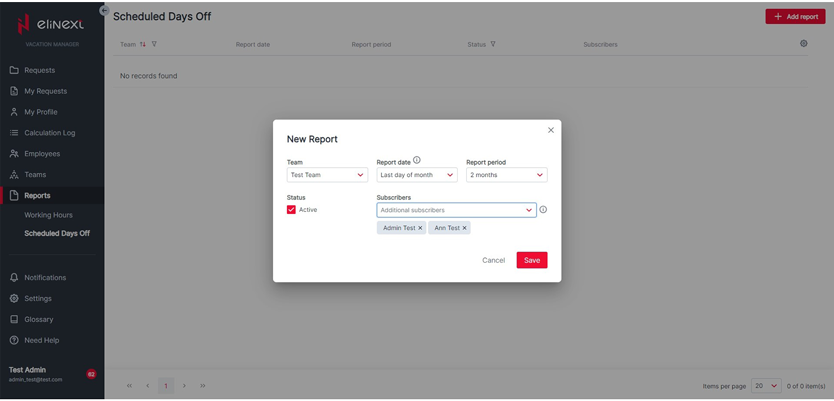The height and width of the screenshot is (401, 834).
Task: Cancel the new report dialog
Action: click(493, 260)
